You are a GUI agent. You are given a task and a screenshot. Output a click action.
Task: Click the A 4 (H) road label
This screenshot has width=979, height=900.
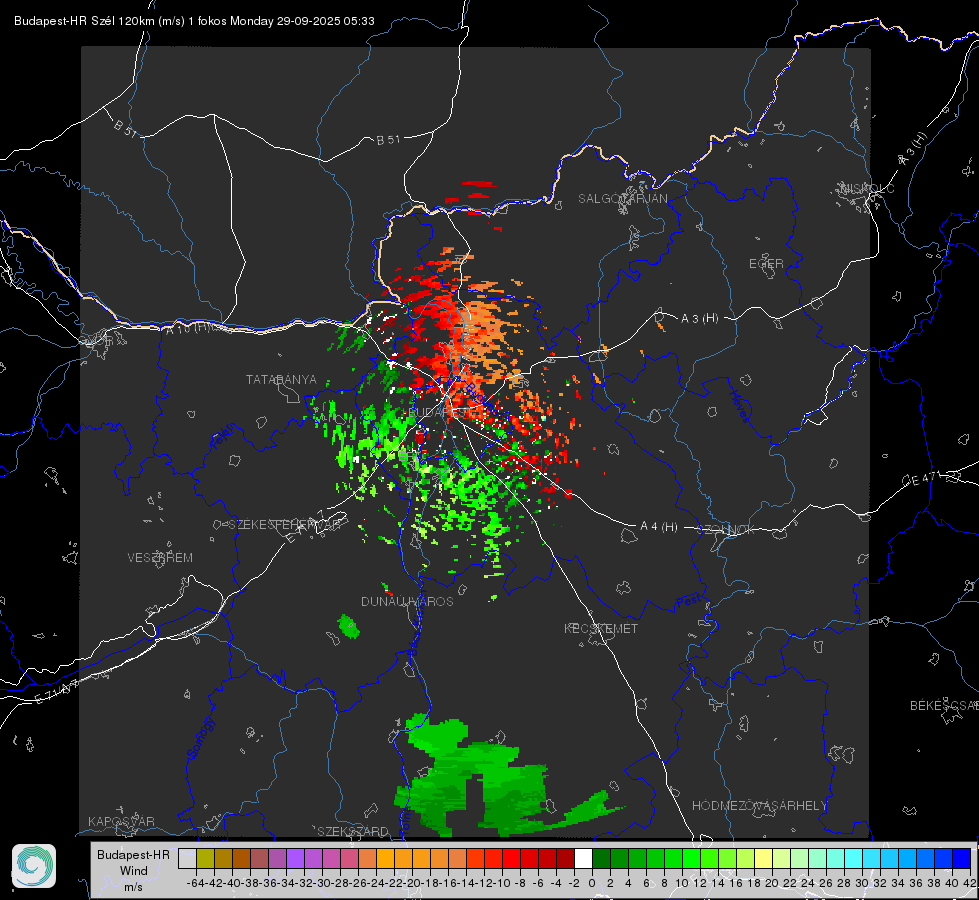coord(659,527)
